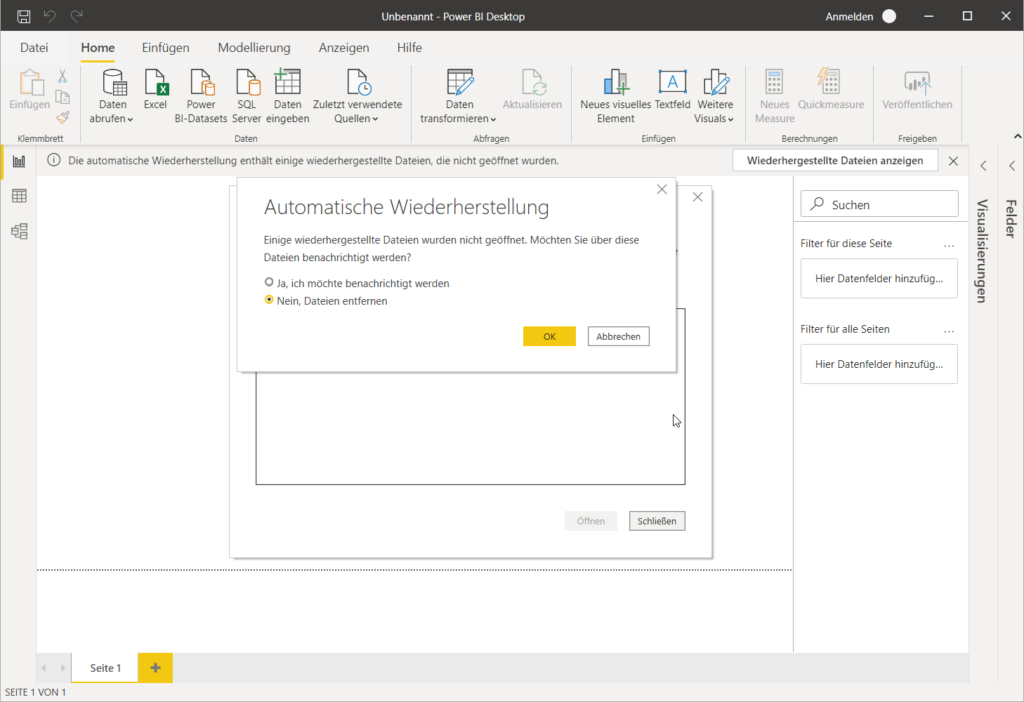The height and width of the screenshot is (702, 1024).
Task: Switch to Model view in sidebar
Action: tap(20, 231)
